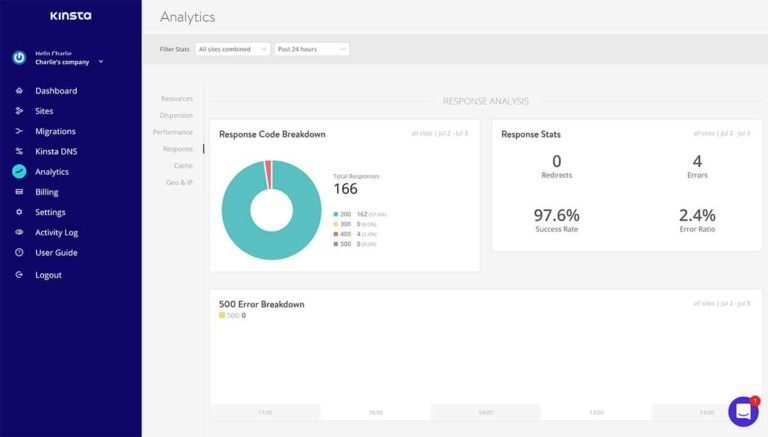Image resolution: width=768 pixels, height=437 pixels.
Task: Click the red 400 legend swatch
Action: pos(336,234)
